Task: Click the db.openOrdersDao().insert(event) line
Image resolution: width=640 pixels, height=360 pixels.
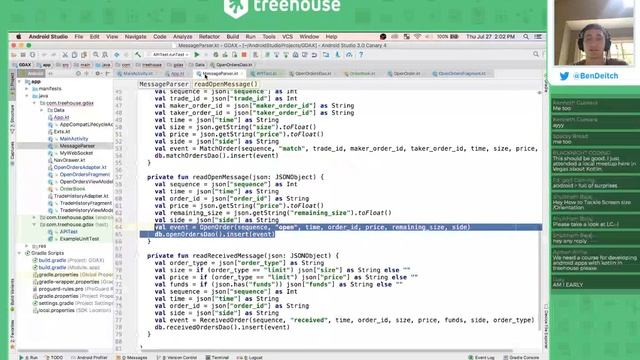Action: 215,234
